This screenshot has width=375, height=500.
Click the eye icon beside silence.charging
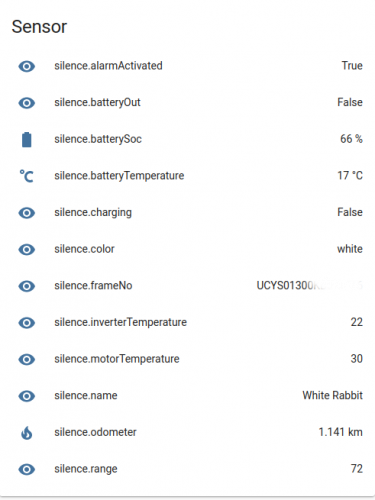click(x=27, y=213)
